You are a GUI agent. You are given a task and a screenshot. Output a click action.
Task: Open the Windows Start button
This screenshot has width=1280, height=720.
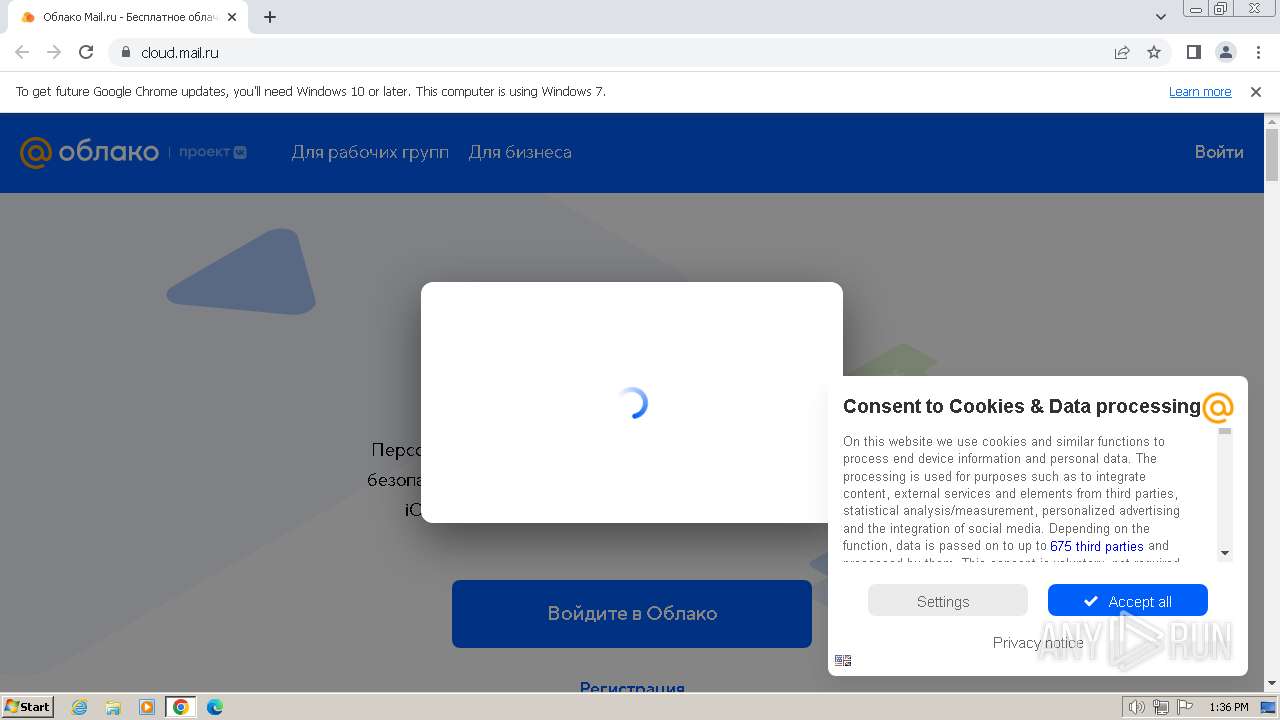(28, 706)
